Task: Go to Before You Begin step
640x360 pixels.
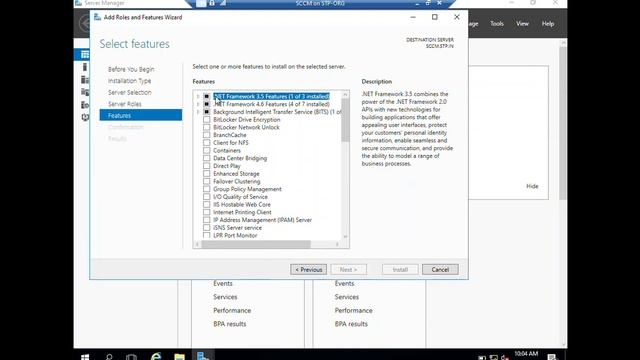Action: point(131,69)
